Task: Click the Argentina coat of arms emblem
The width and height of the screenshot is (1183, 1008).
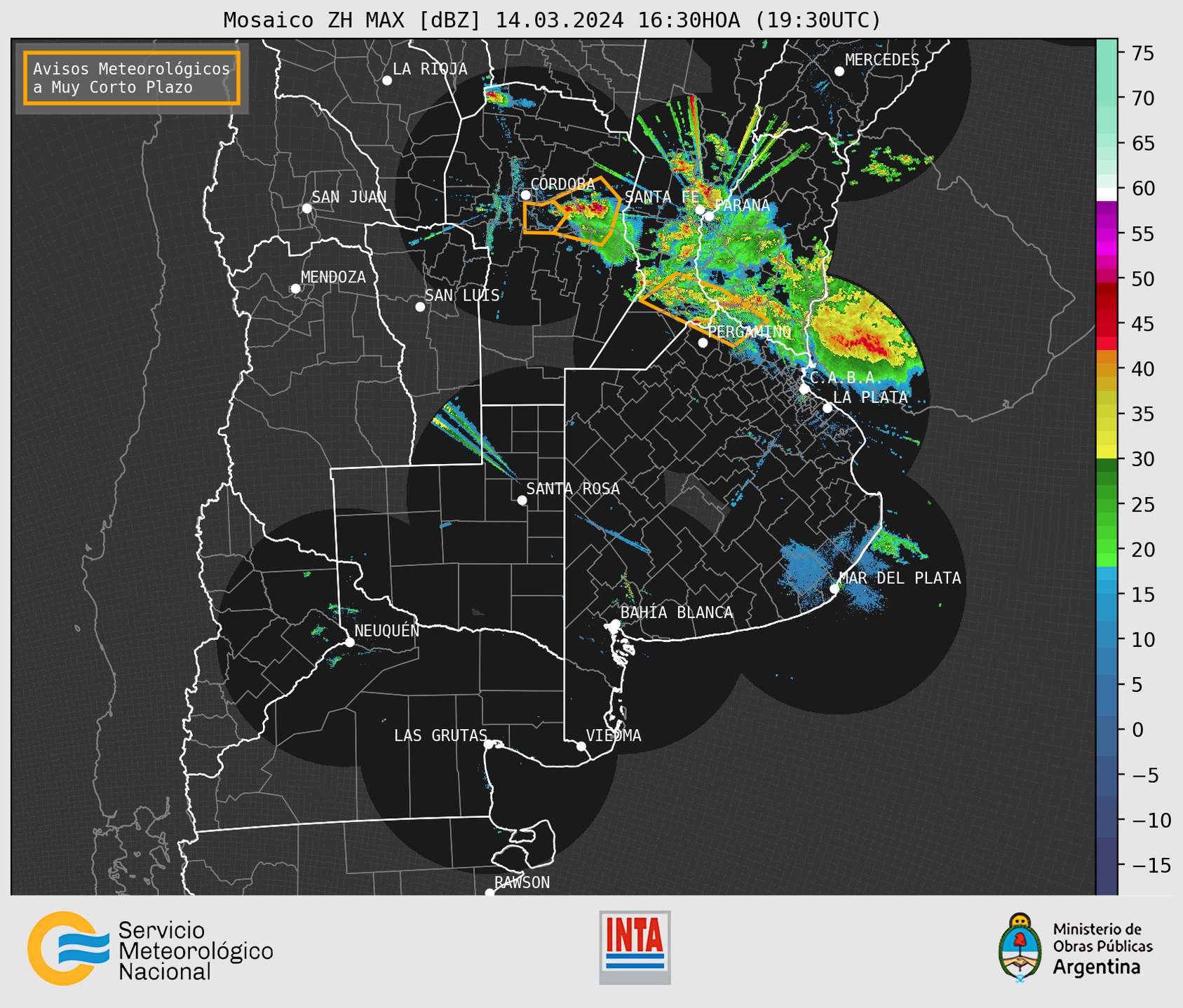Action: coord(1020,948)
